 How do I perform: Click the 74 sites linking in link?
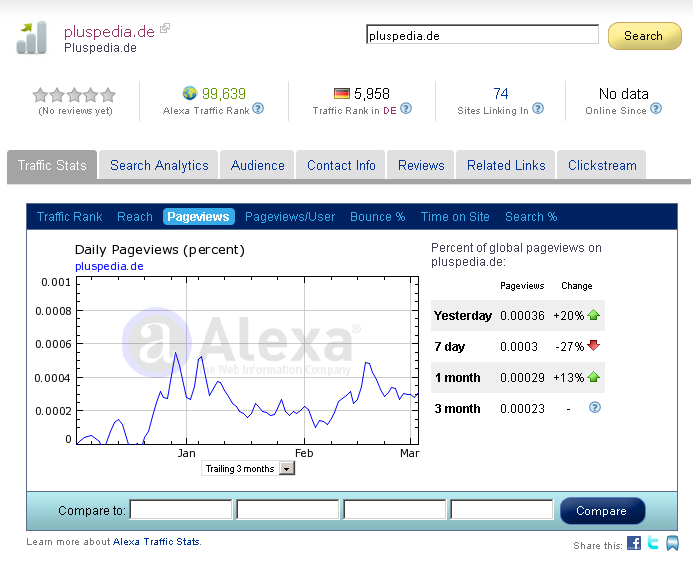pos(501,94)
